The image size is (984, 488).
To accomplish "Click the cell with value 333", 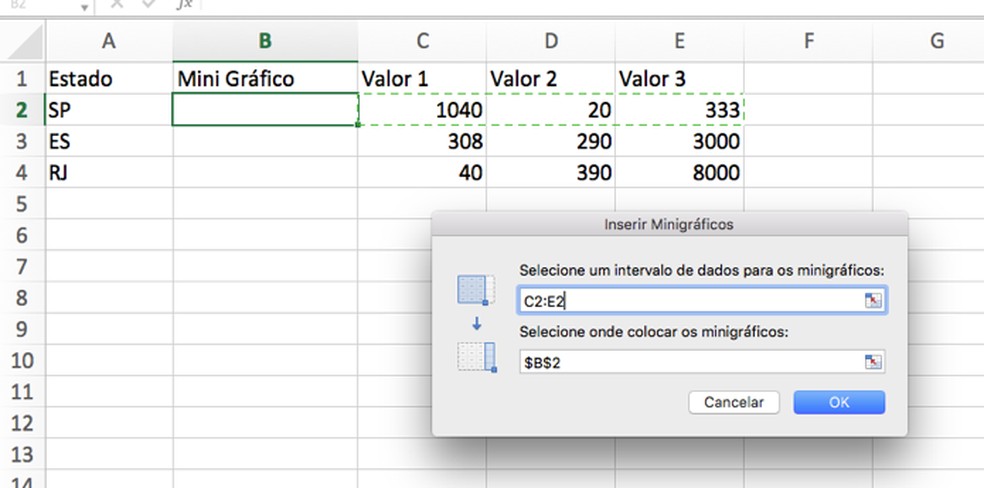I will point(680,110).
